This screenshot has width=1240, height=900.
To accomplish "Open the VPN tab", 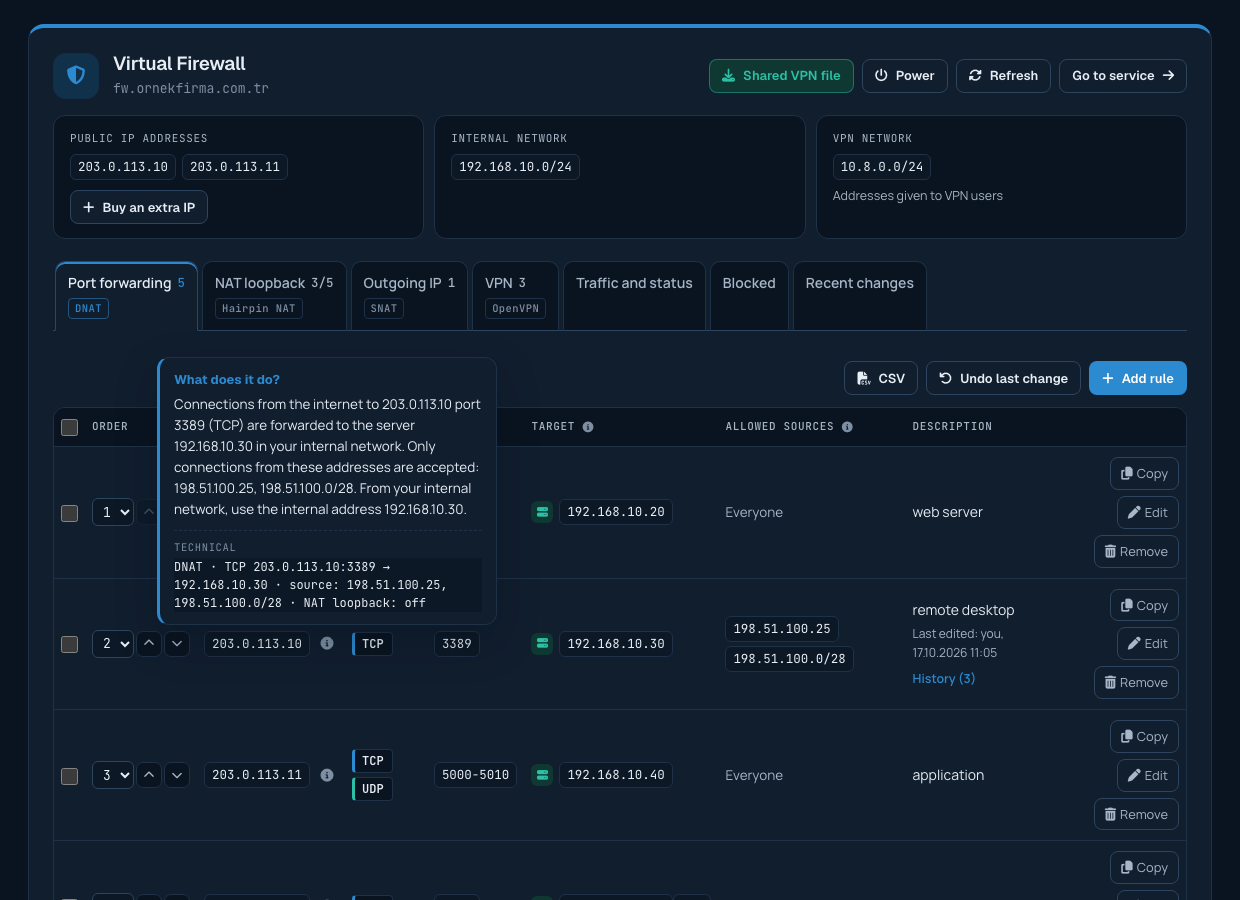I will [x=516, y=296].
